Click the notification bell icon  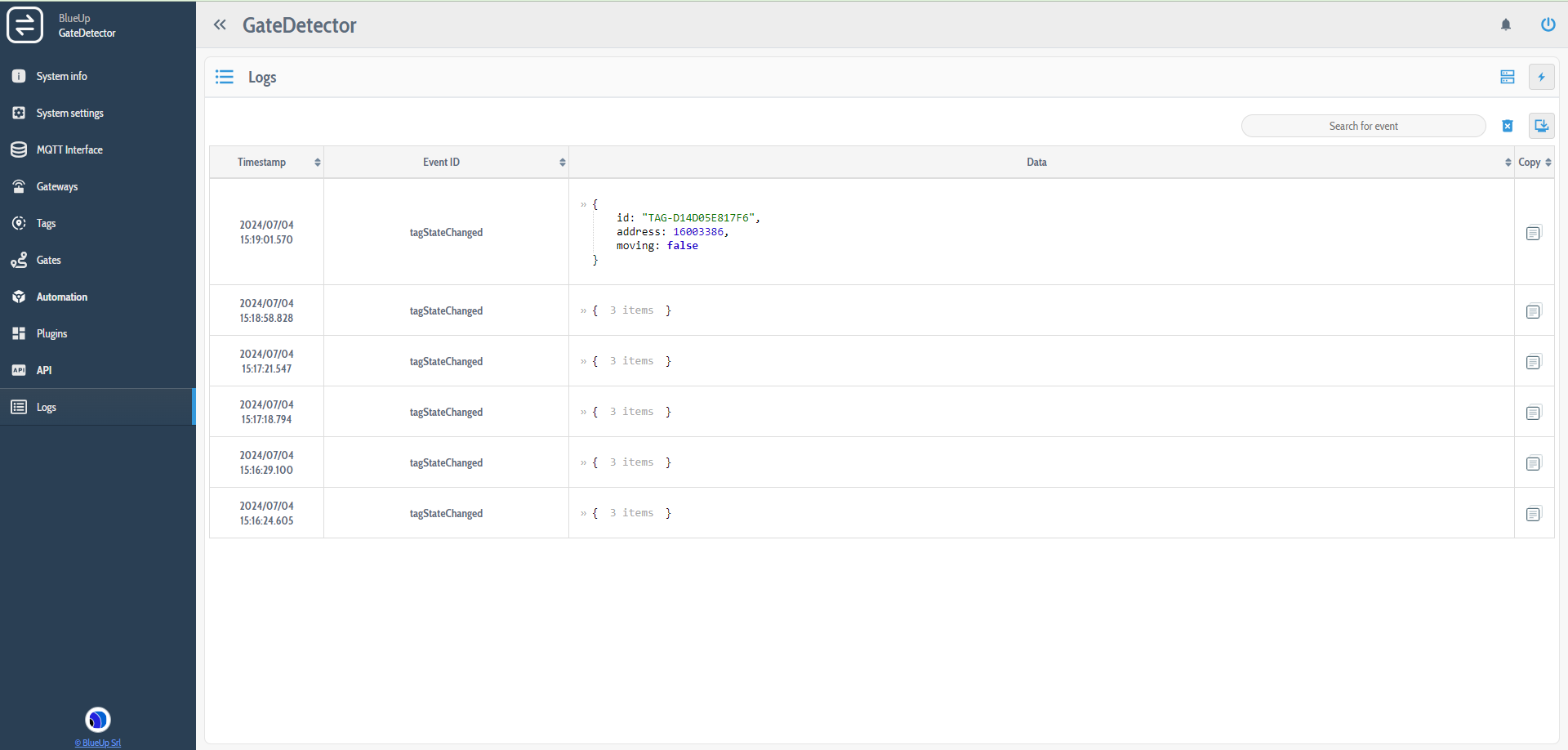(x=1506, y=25)
